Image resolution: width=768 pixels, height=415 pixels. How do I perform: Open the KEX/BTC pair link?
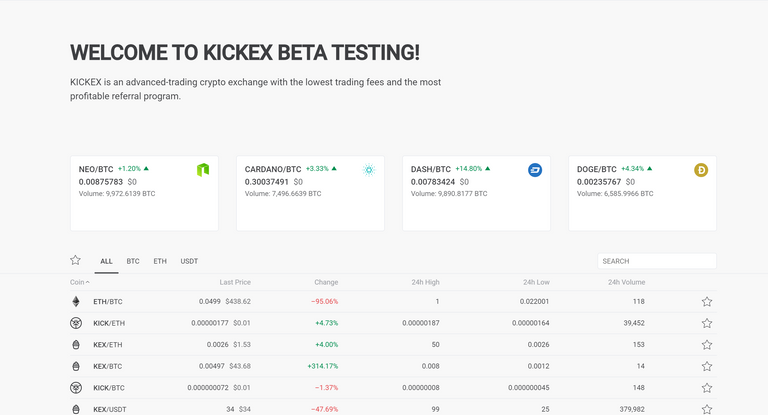(108, 366)
